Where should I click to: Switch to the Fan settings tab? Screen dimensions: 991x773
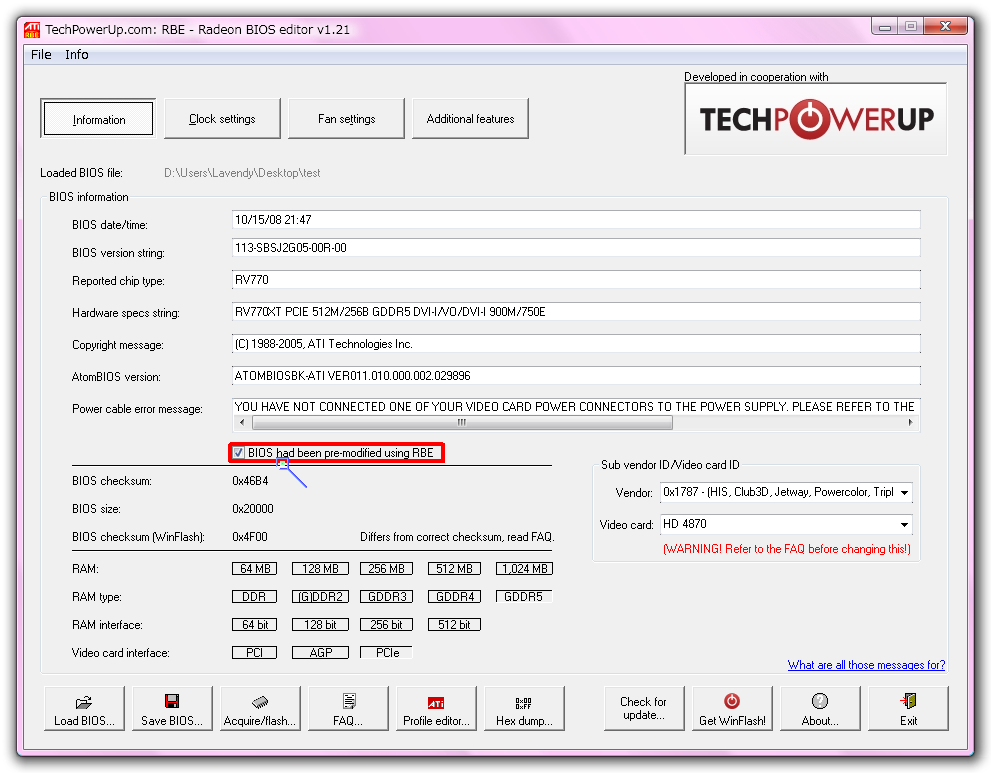pyautogui.click(x=346, y=118)
